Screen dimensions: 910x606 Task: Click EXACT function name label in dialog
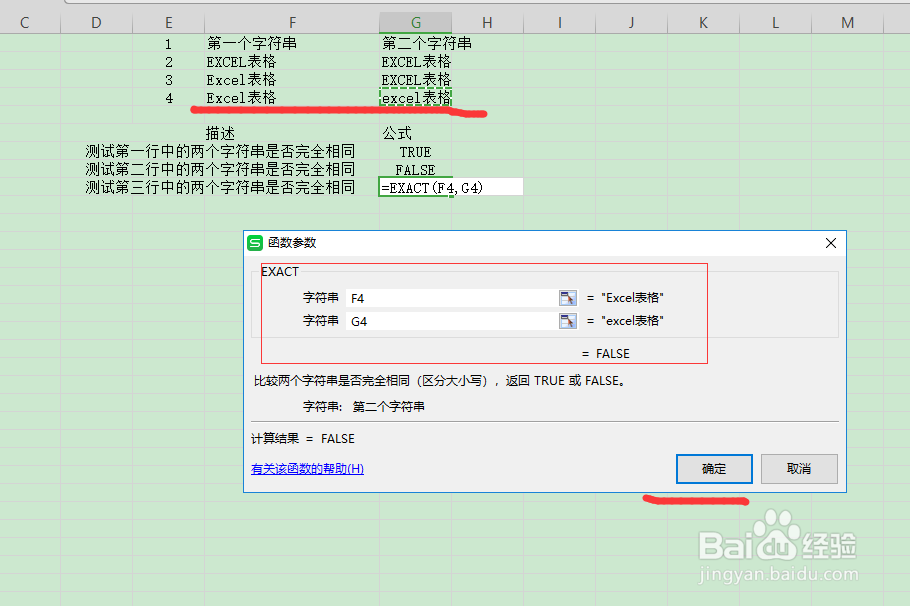click(280, 272)
